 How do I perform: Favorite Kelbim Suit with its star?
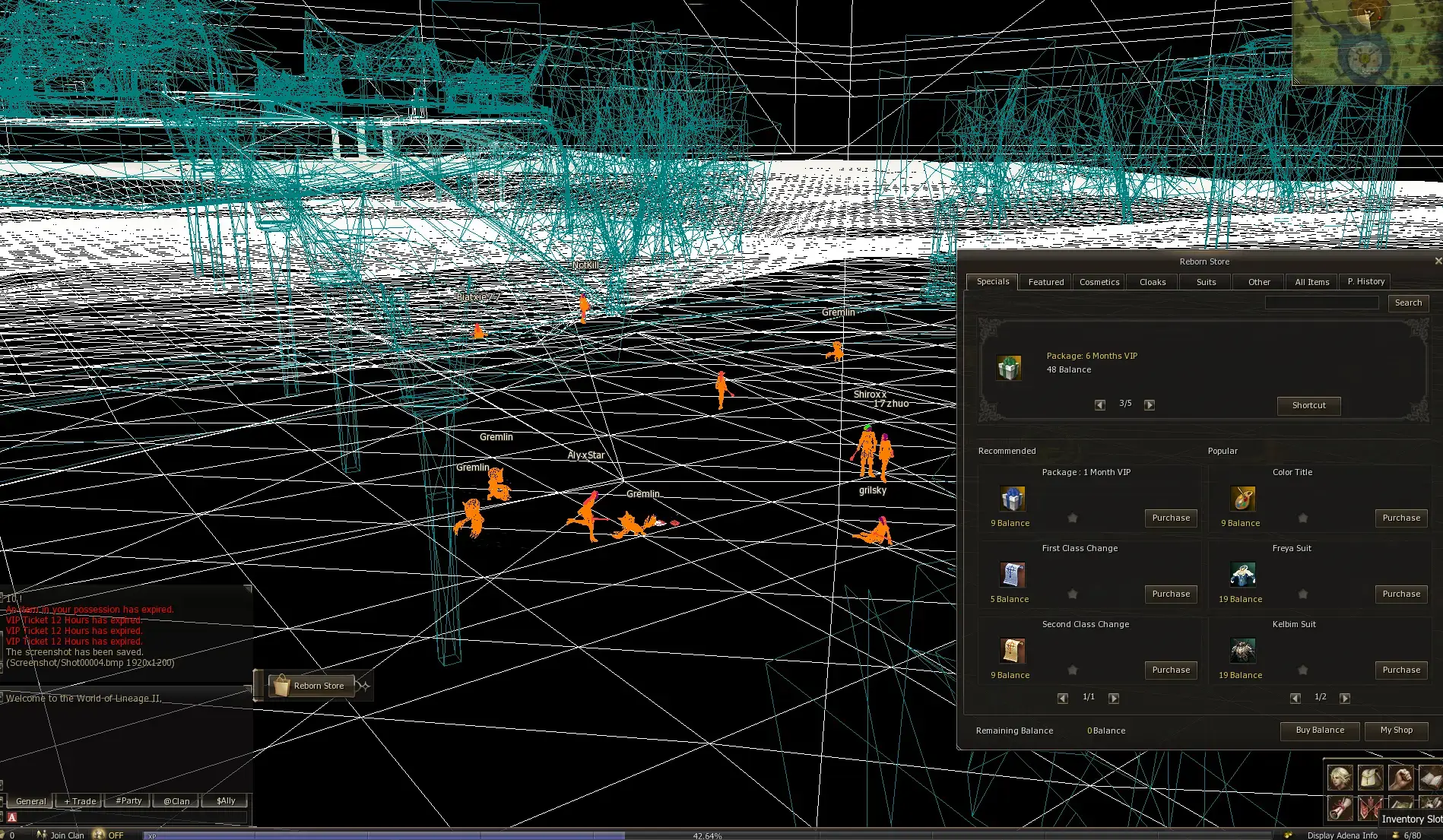tap(1303, 670)
